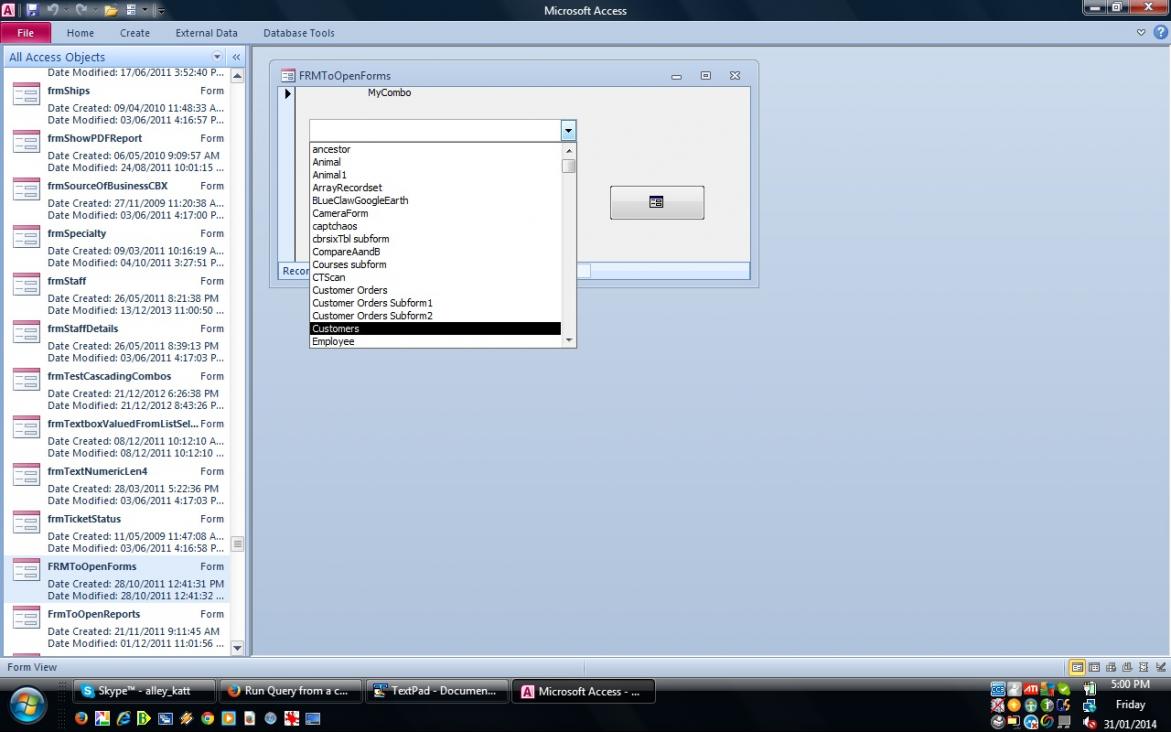Click inside the MyCombo text field
The image size is (1171, 732).
(435, 131)
